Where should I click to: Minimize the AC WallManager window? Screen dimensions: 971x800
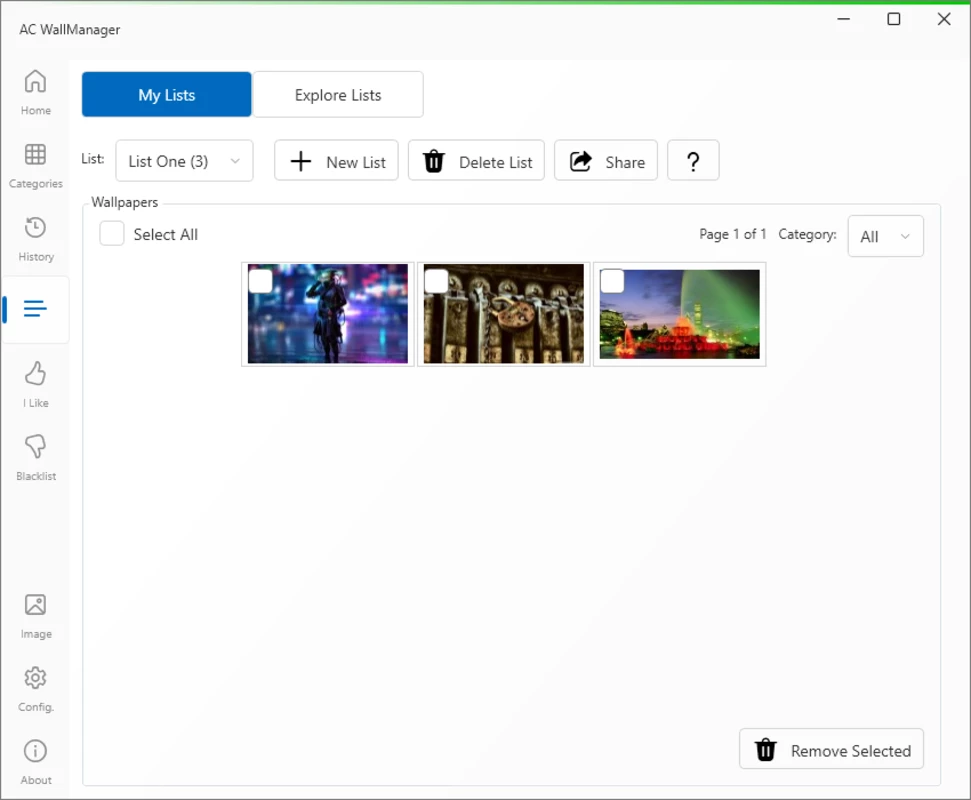tap(843, 19)
